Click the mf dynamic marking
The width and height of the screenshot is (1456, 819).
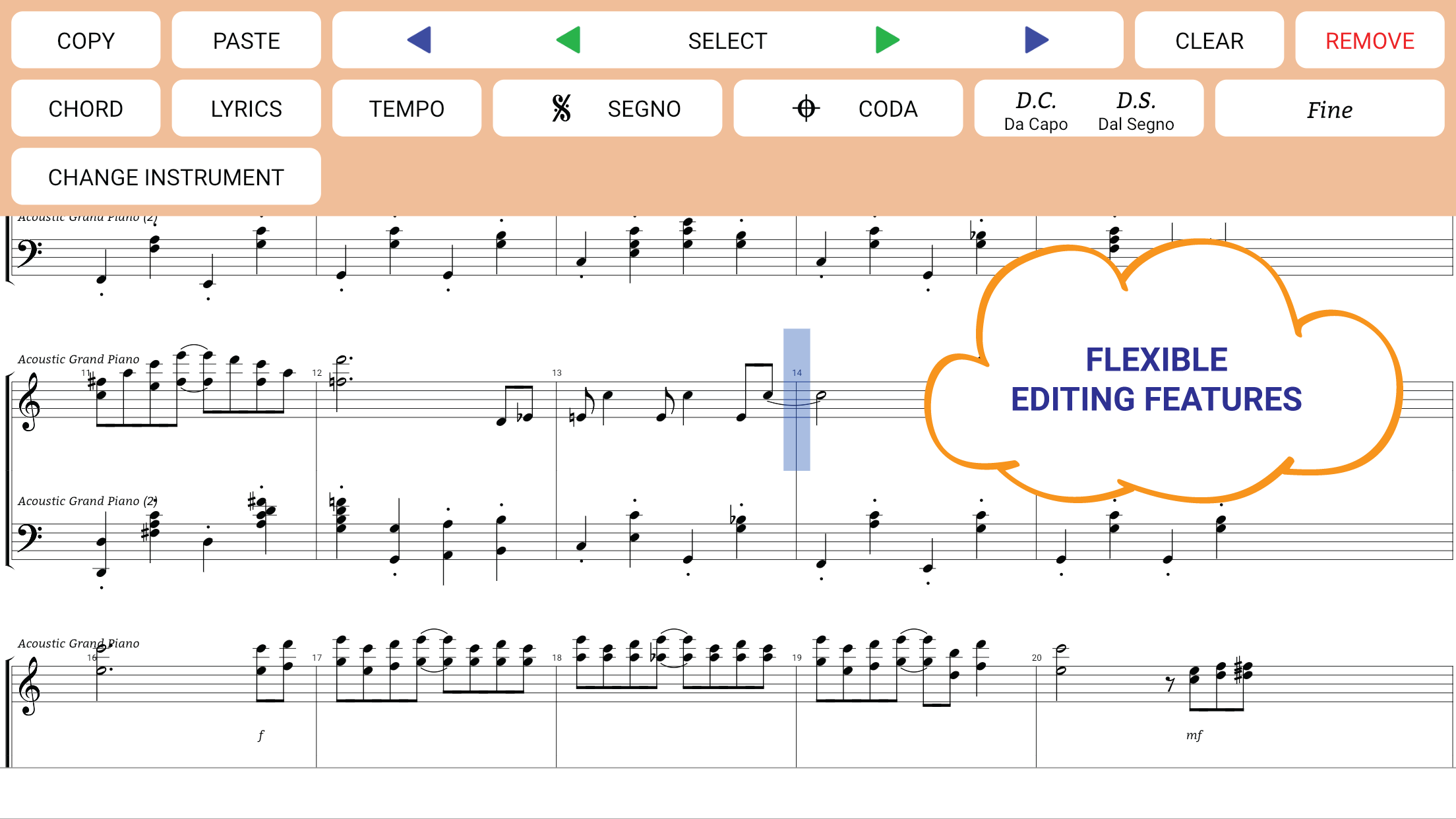click(1194, 735)
